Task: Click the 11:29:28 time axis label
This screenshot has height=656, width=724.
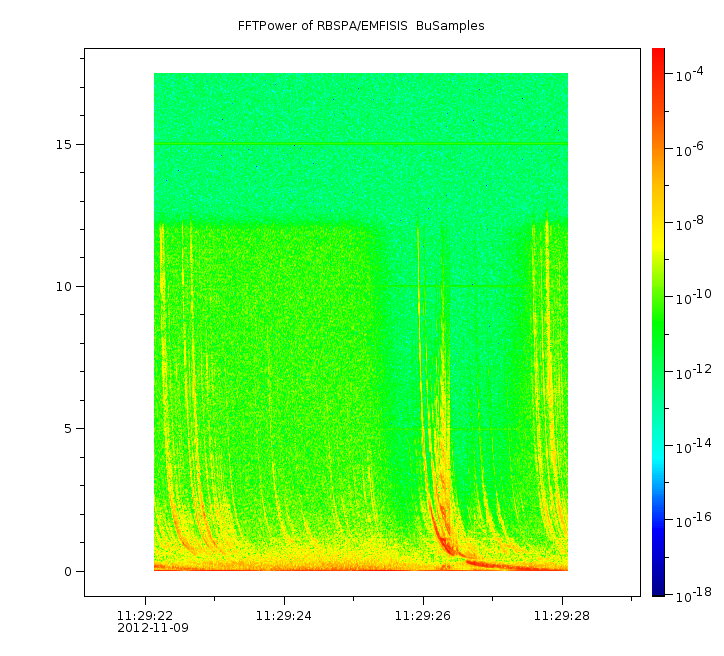Action: [561, 616]
